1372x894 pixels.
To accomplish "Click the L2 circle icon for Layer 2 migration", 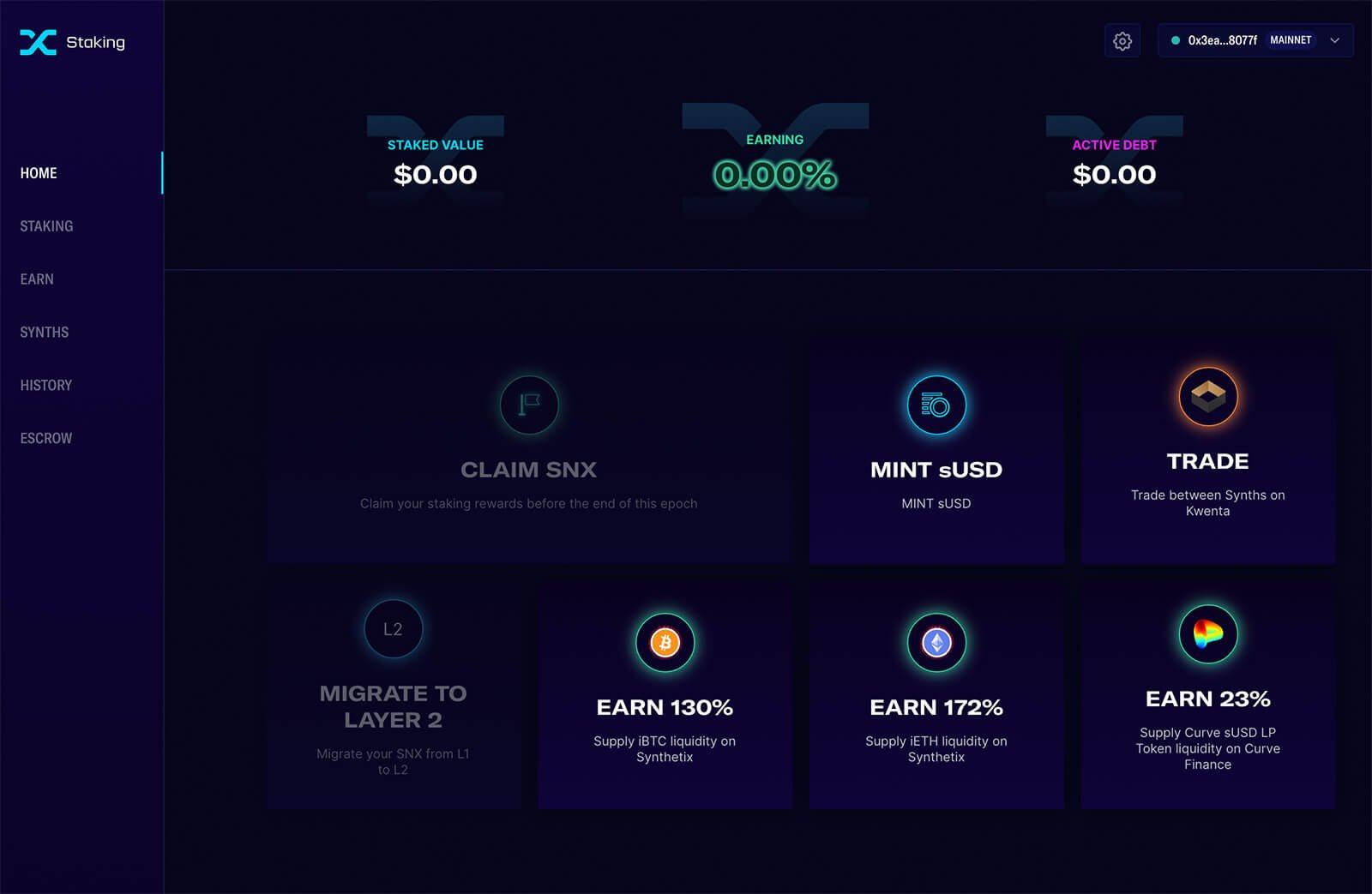I will click(394, 629).
